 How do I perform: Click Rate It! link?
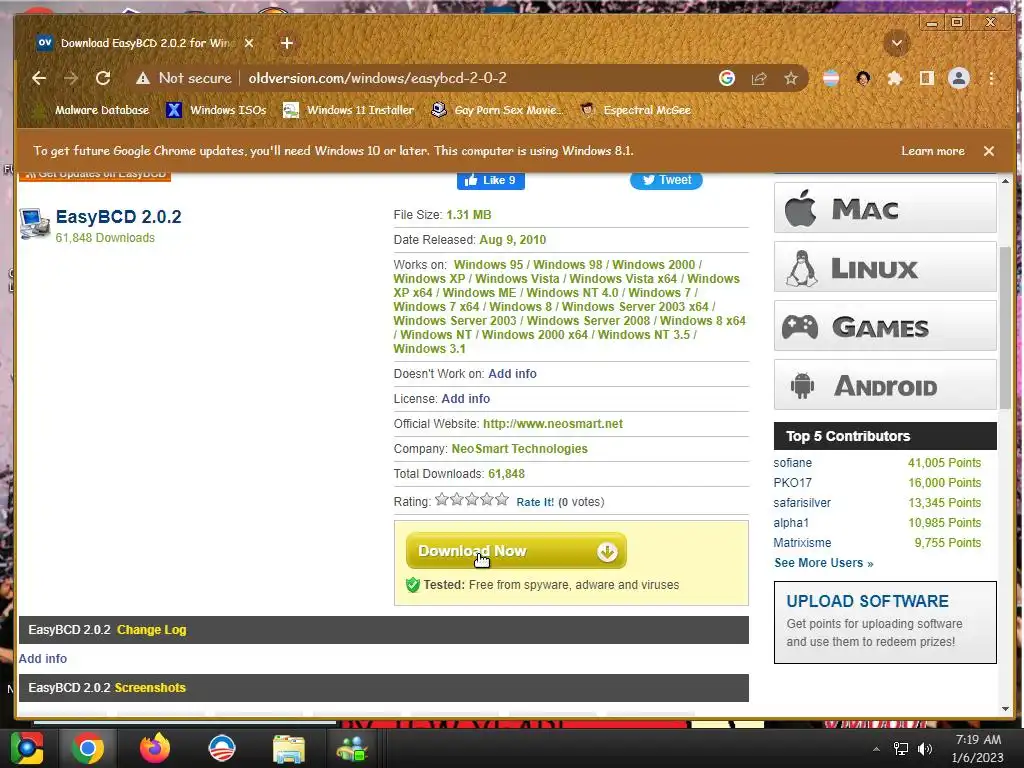tap(535, 502)
